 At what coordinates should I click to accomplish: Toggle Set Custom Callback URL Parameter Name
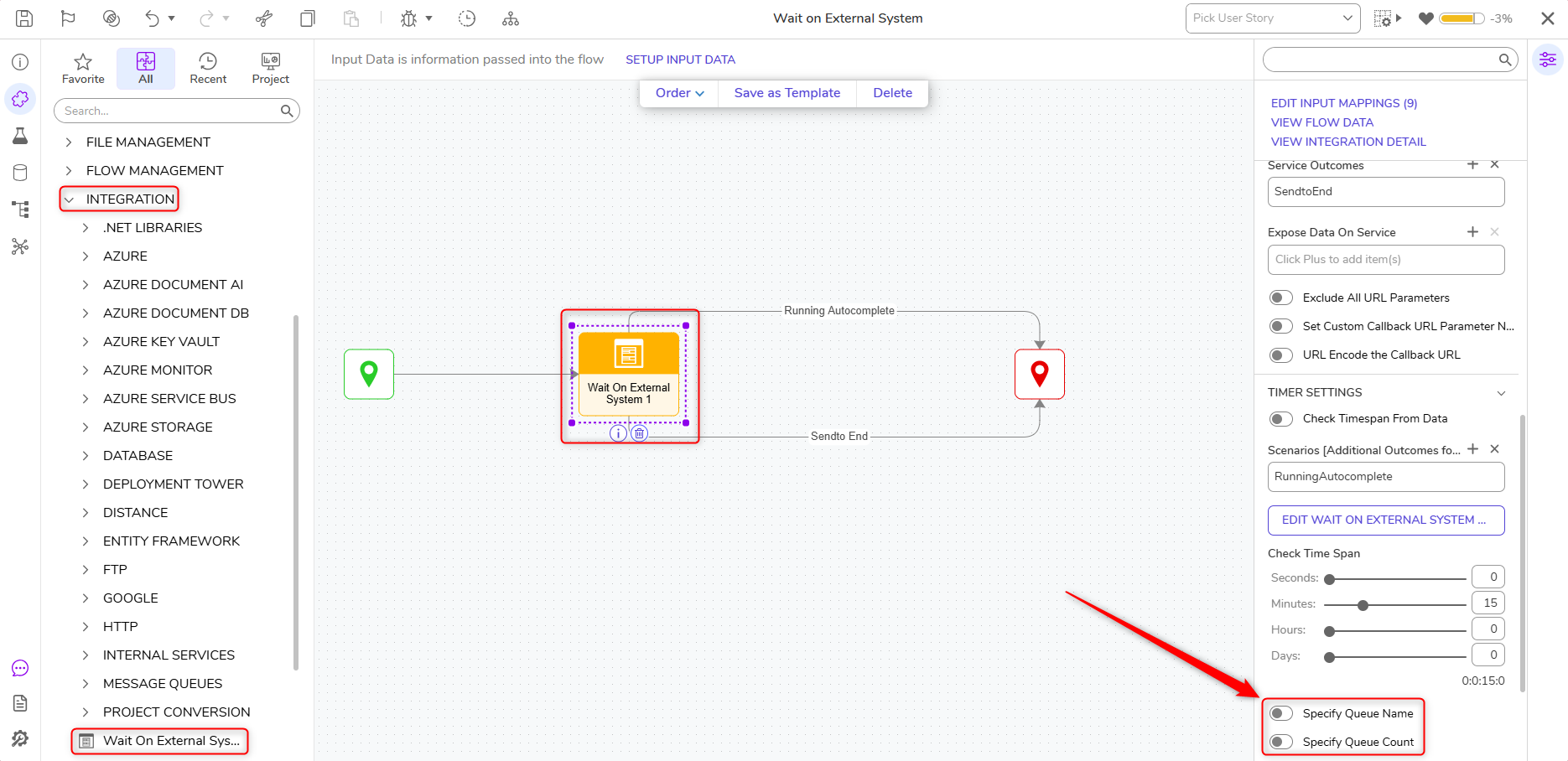click(x=1281, y=326)
